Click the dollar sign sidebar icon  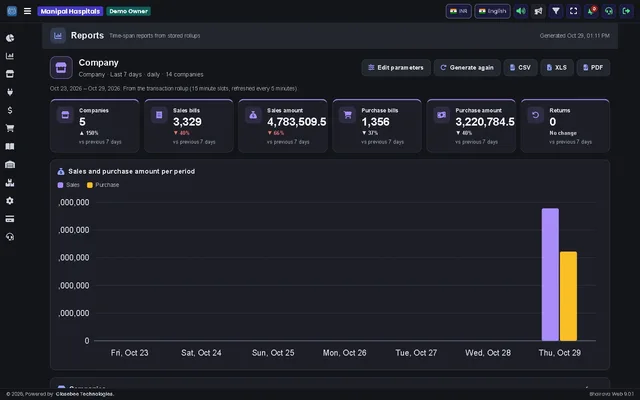pos(10,110)
